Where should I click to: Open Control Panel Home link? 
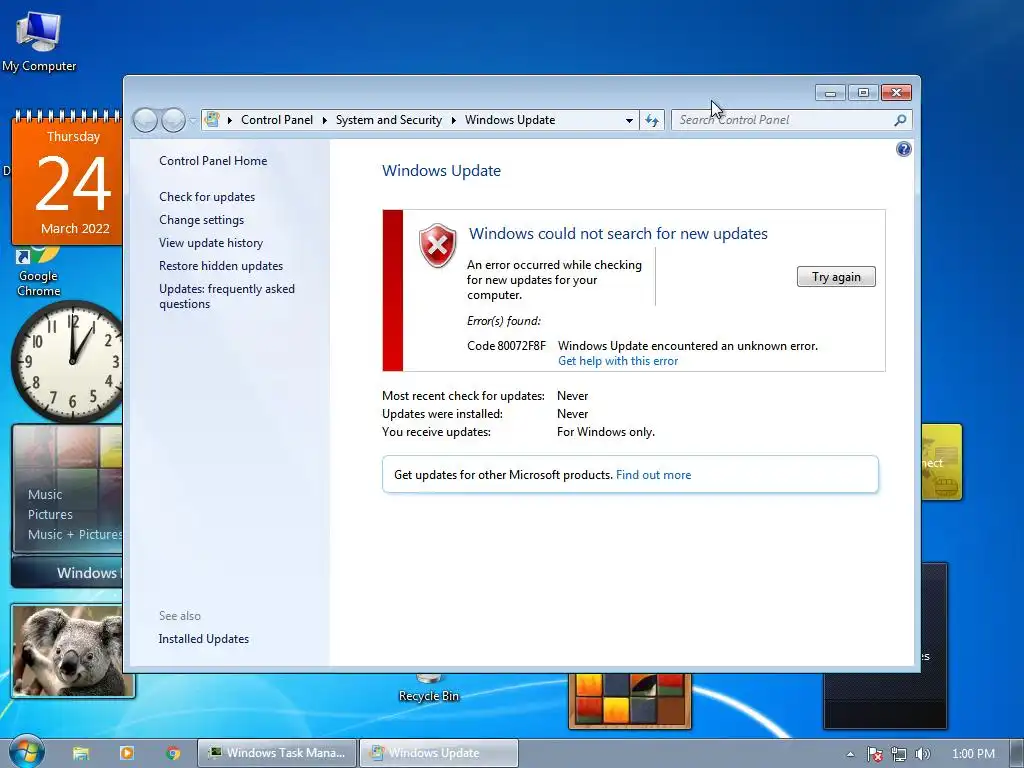(213, 161)
